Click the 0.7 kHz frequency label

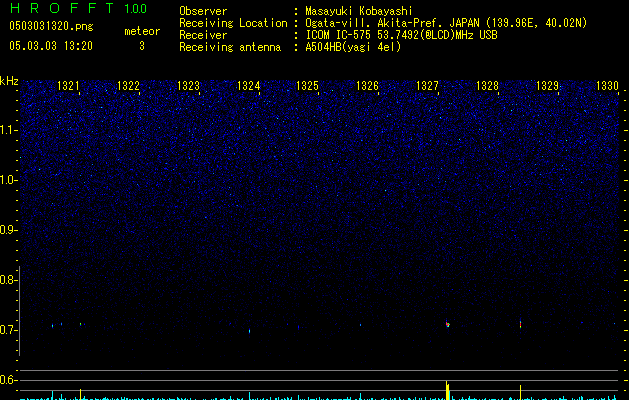coord(7,330)
